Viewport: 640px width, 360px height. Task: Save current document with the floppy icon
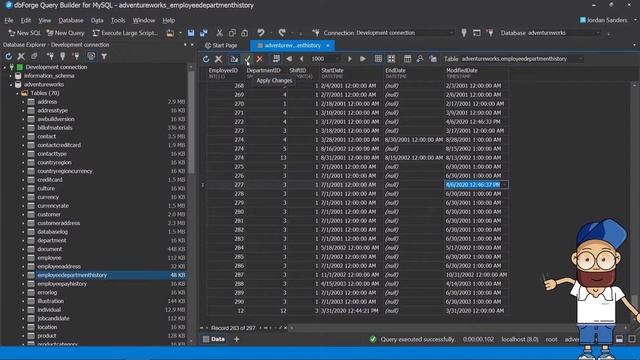tap(191, 33)
